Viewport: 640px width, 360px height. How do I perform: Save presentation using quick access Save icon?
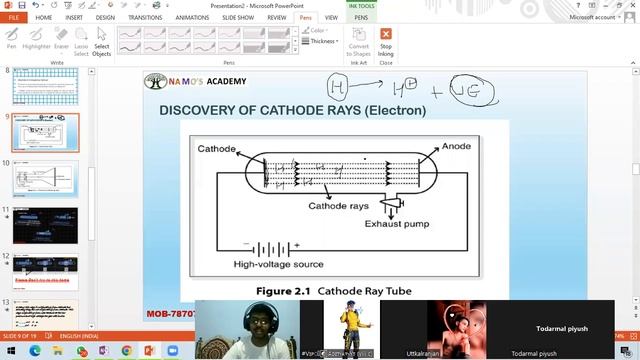click(22, 5)
